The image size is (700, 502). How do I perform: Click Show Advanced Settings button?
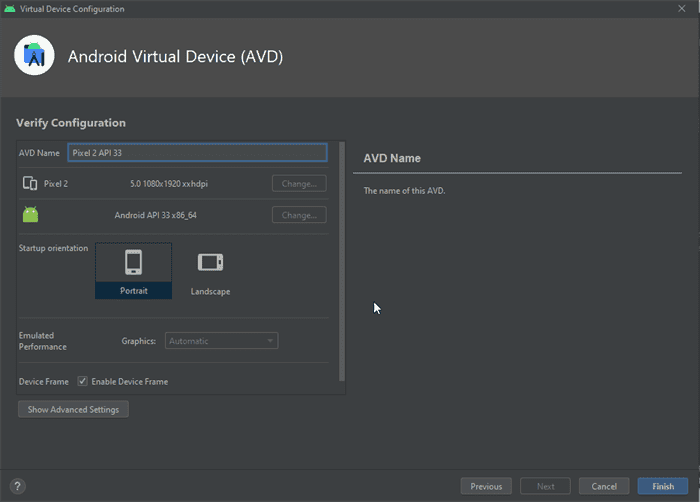click(x=73, y=409)
